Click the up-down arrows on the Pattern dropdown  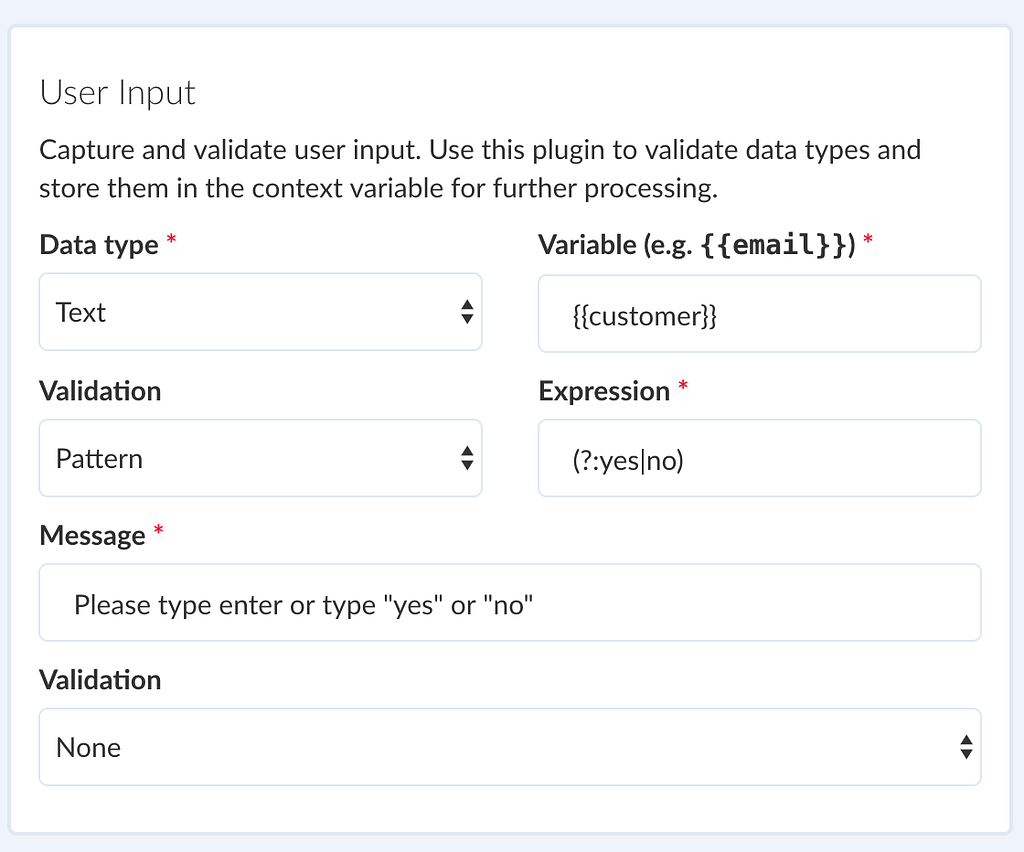pos(467,459)
